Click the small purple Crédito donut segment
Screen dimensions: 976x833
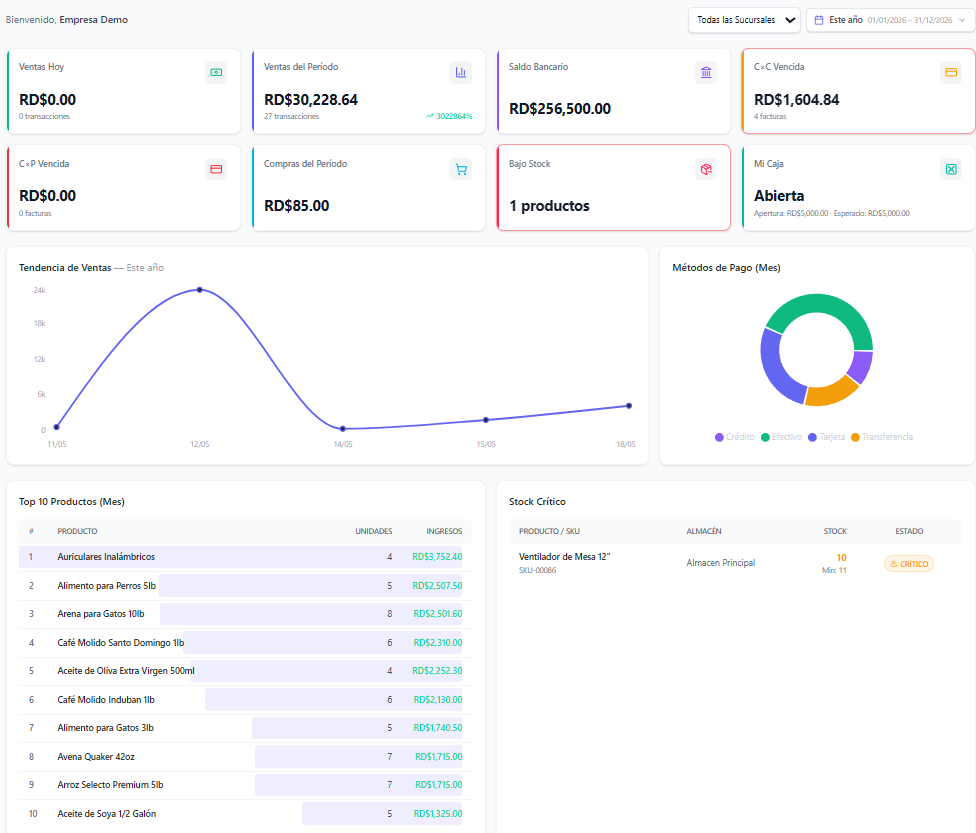[861, 366]
